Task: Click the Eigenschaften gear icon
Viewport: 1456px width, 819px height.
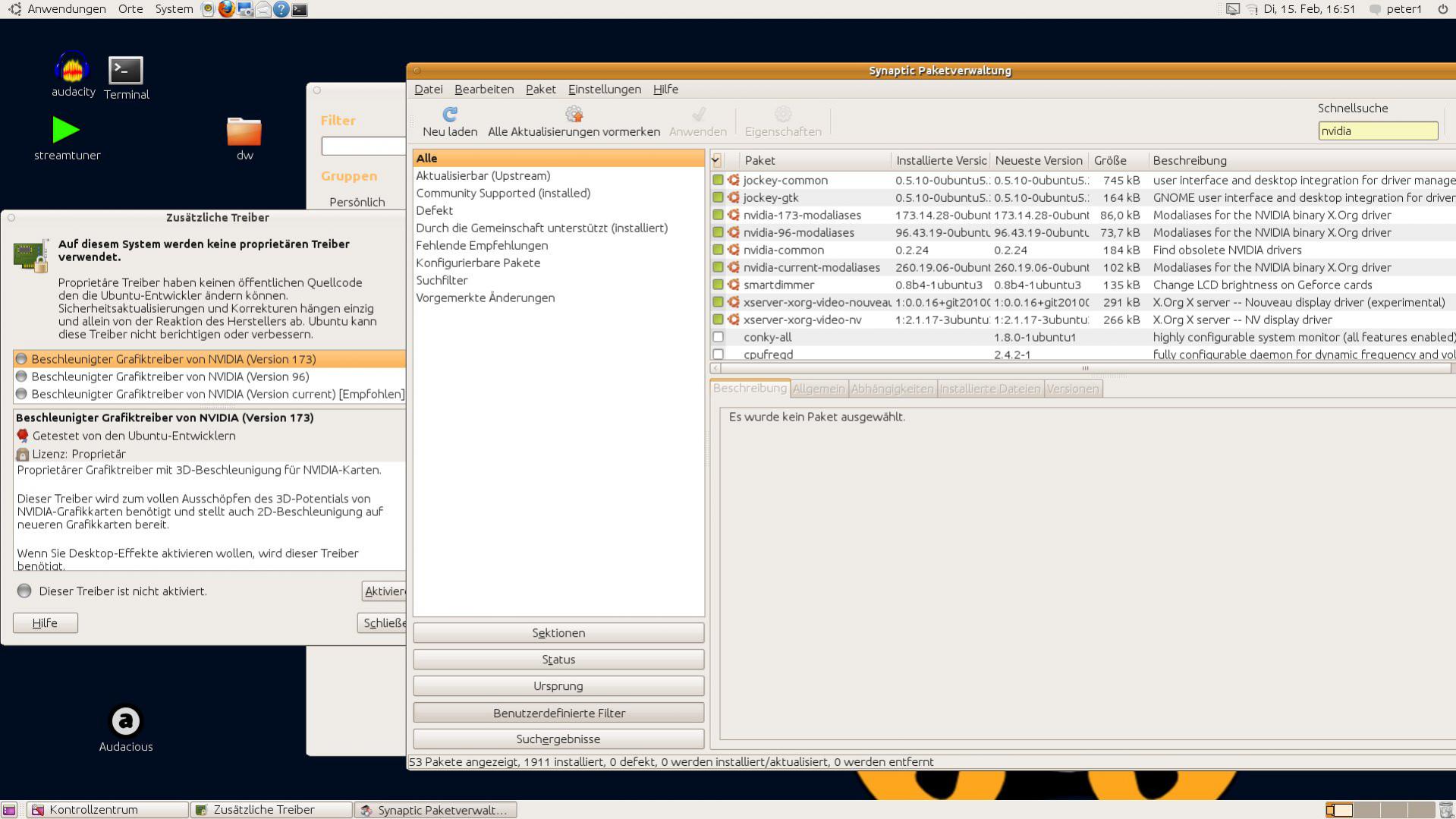Action: (x=783, y=114)
